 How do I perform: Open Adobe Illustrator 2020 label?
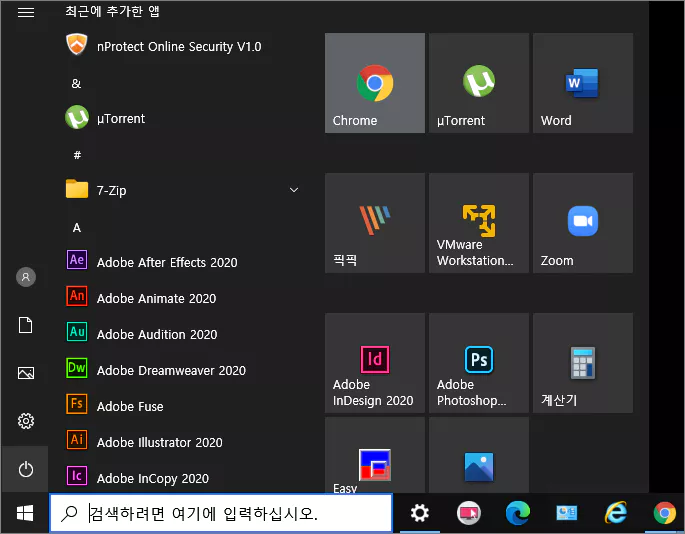(160, 442)
